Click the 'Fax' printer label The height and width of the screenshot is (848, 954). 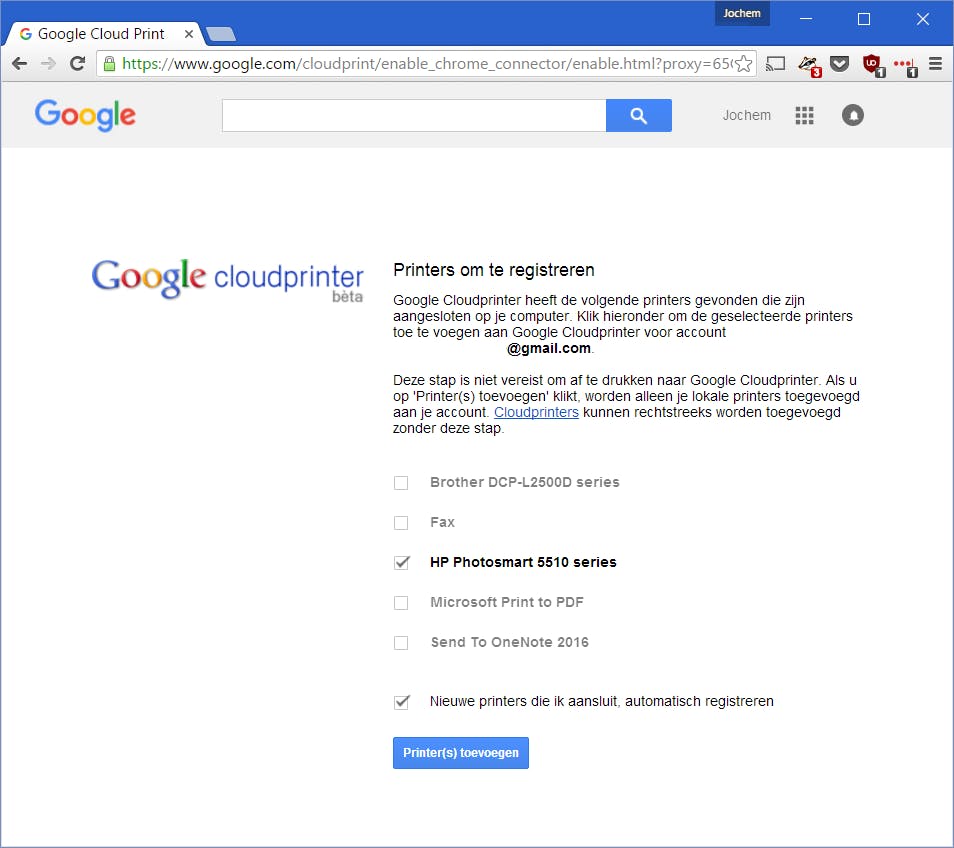pyautogui.click(x=442, y=523)
